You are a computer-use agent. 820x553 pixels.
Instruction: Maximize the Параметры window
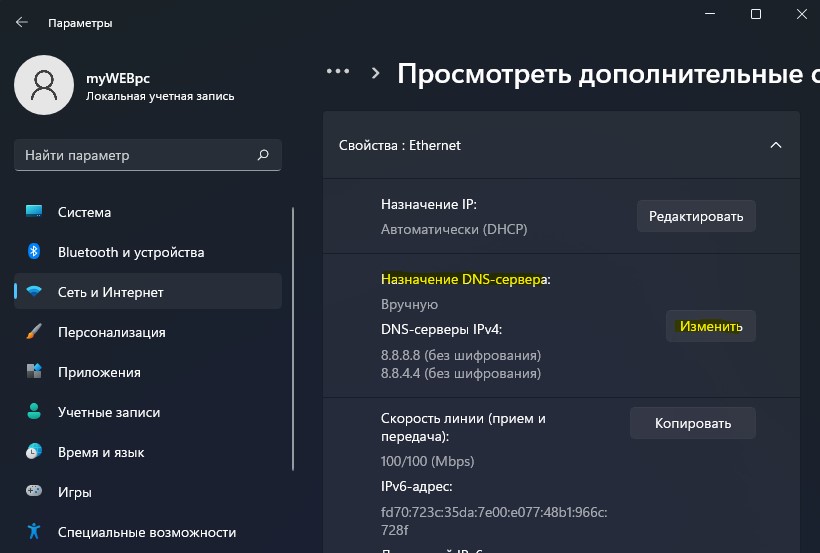tap(756, 14)
